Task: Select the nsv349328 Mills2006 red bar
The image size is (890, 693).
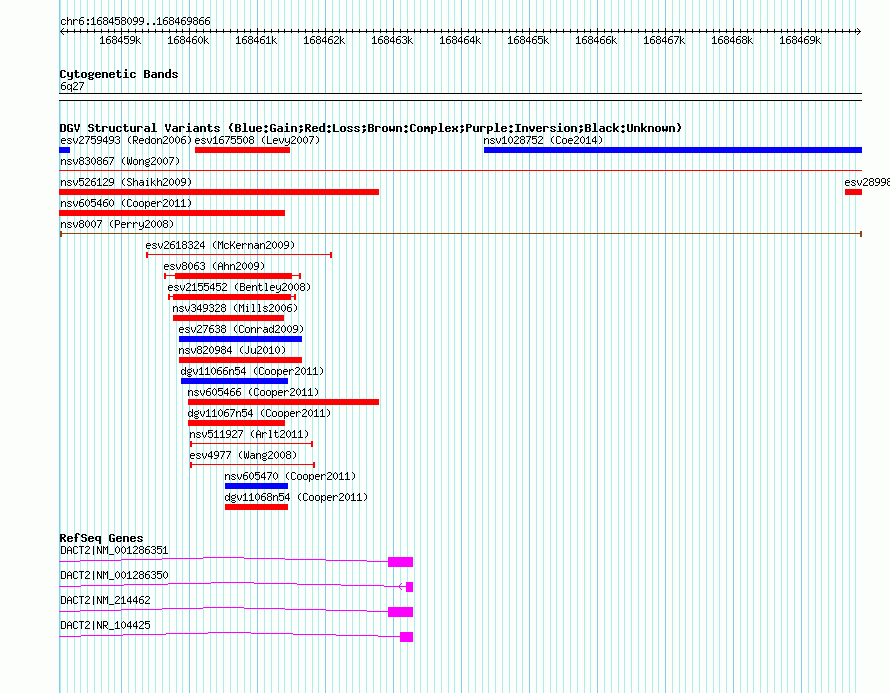Action: tap(228, 318)
